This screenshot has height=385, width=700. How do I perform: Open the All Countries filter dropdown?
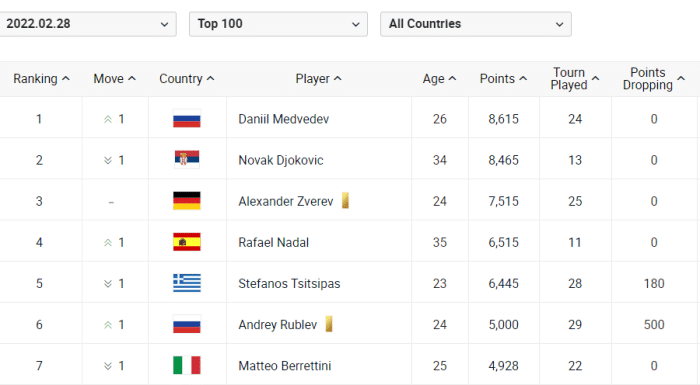(475, 24)
